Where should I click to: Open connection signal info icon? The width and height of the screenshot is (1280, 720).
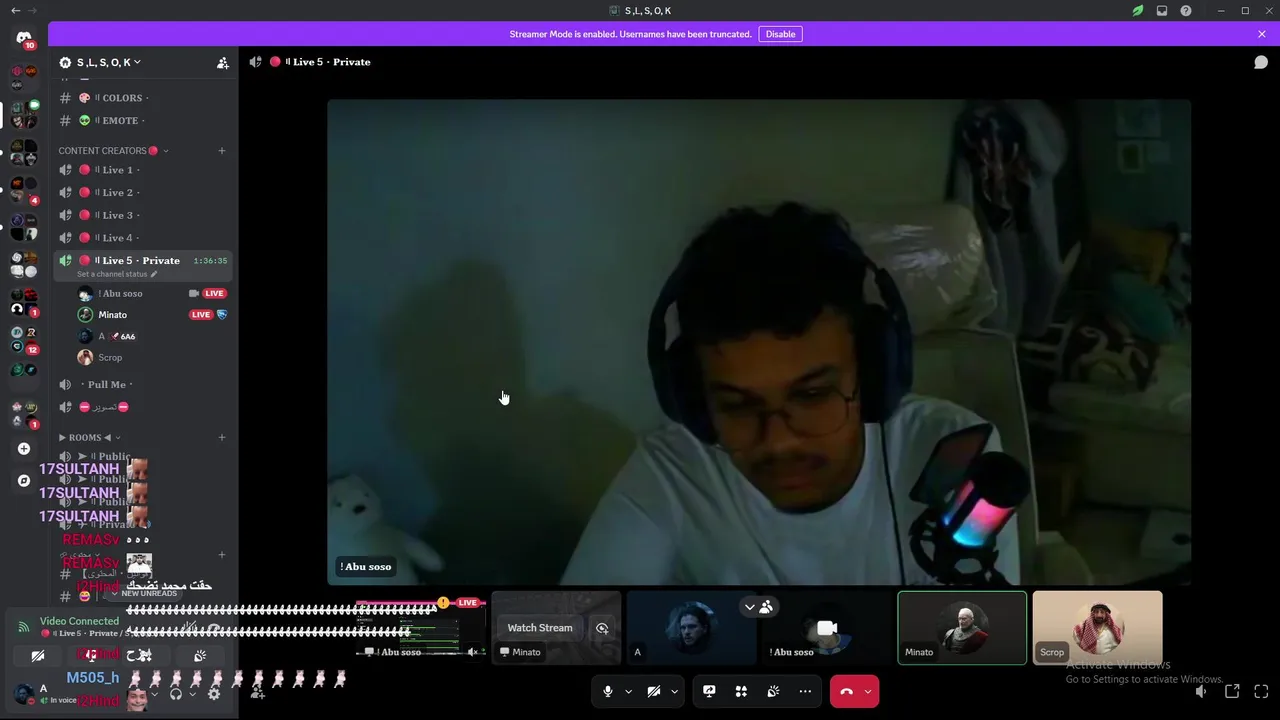24,627
